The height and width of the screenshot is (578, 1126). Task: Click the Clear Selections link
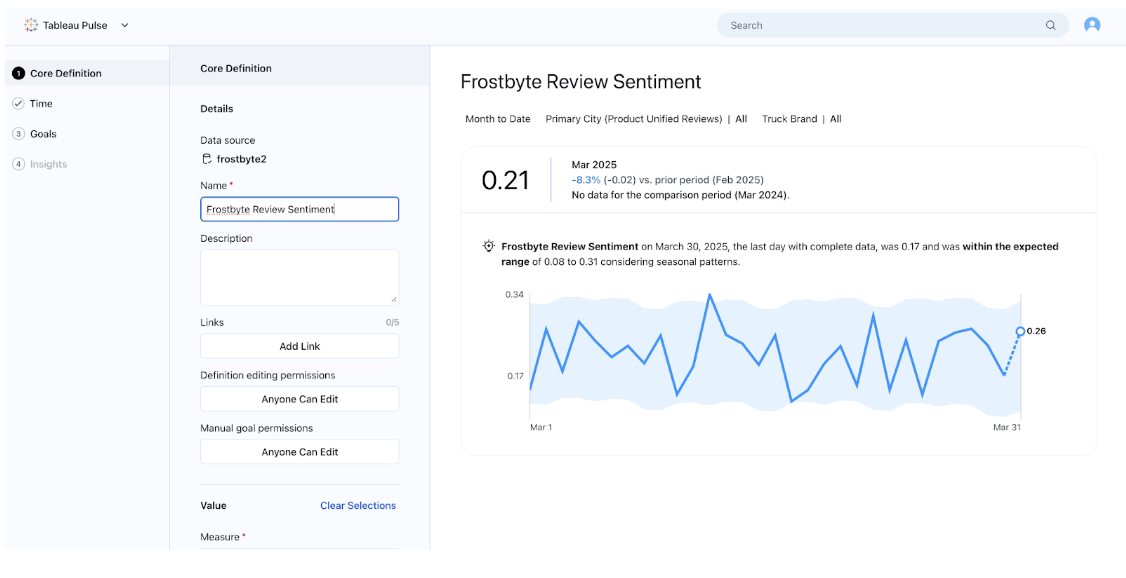357,506
